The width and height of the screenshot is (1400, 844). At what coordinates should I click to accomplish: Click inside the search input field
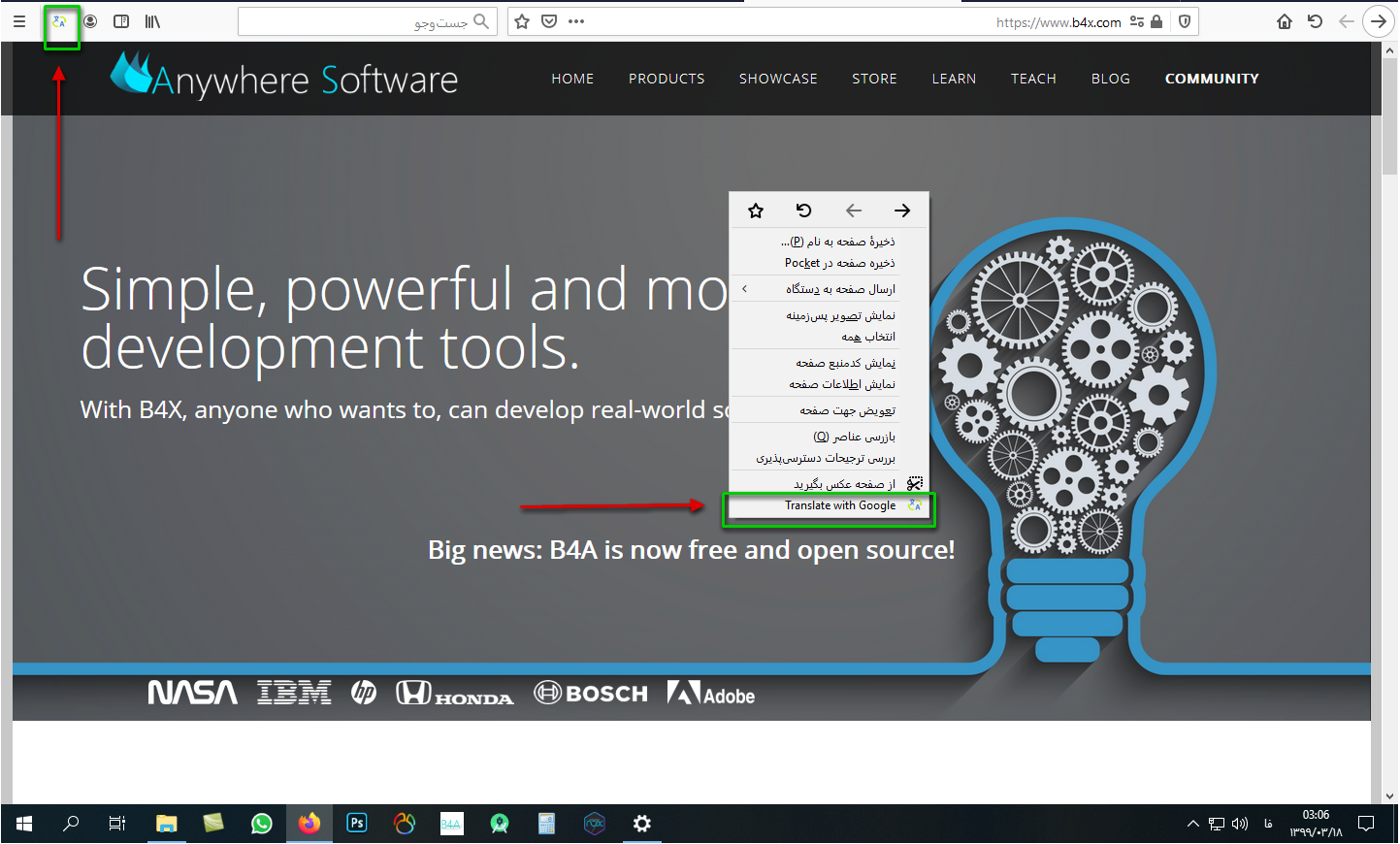(388, 20)
